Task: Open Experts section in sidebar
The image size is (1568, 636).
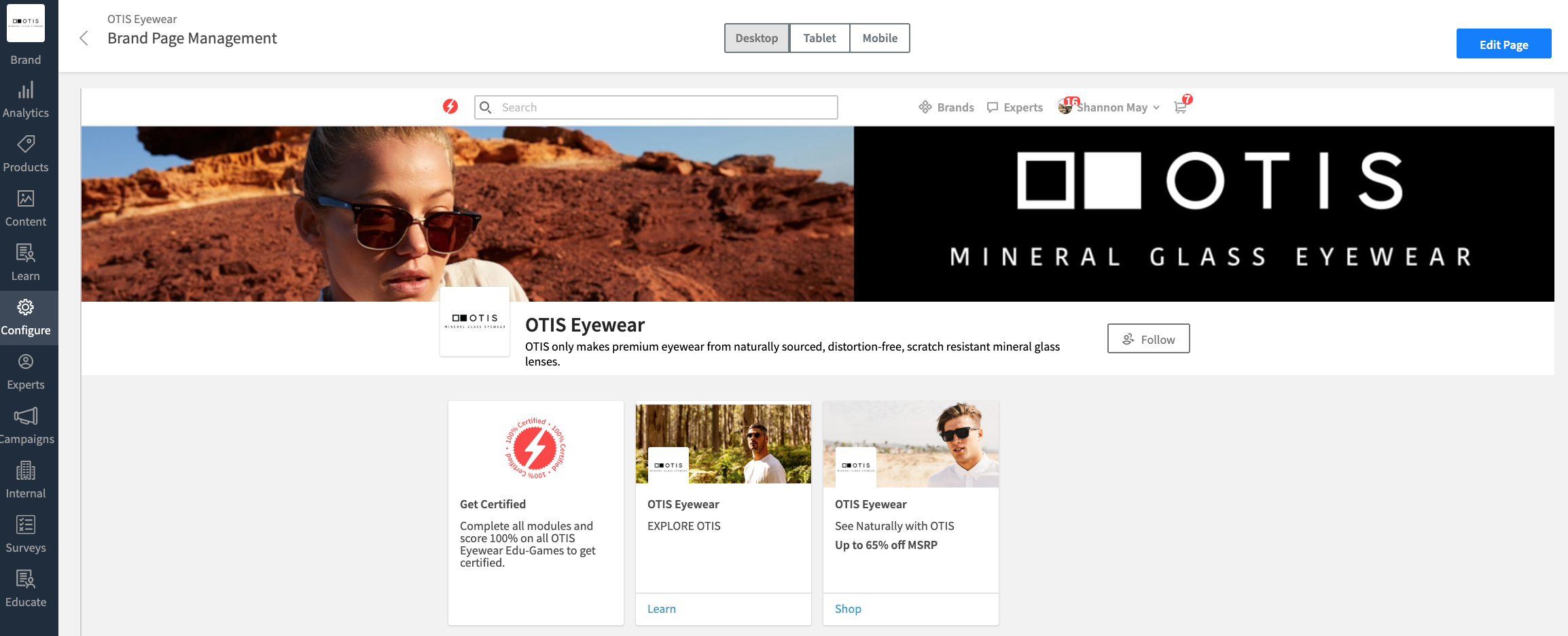Action: click(26, 372)
